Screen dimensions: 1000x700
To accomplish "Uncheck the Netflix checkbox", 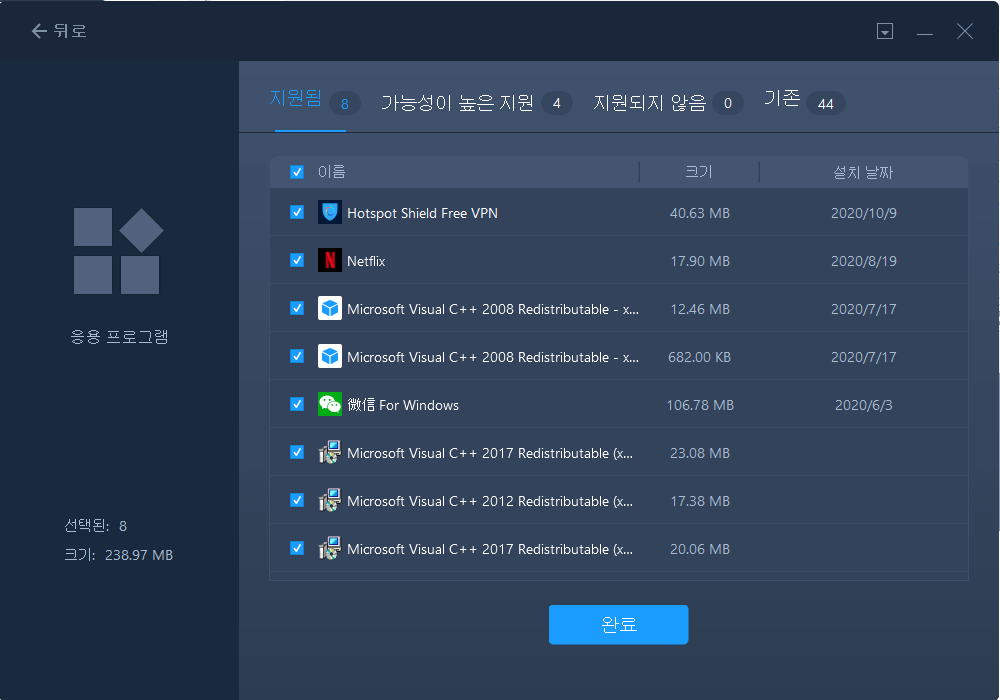I will [x=297, y=260].
